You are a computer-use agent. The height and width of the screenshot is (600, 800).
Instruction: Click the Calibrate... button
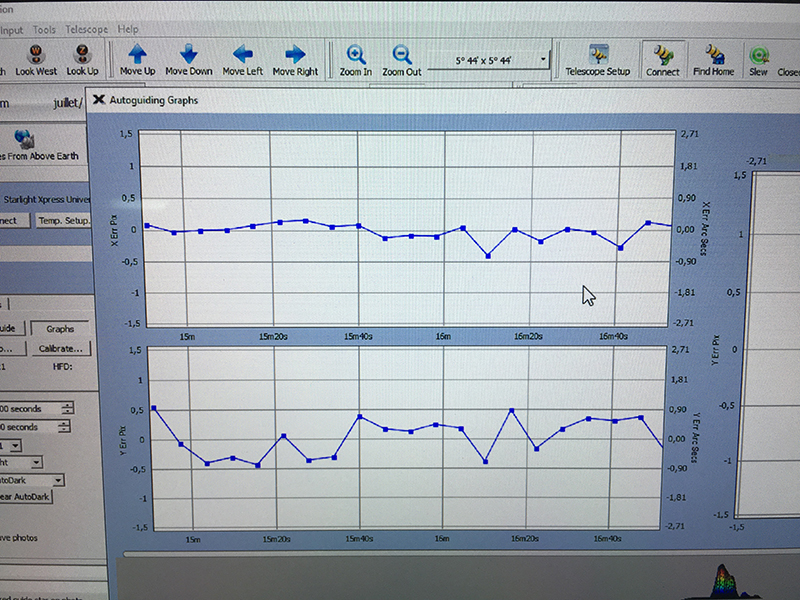click(x=60, y=349)
